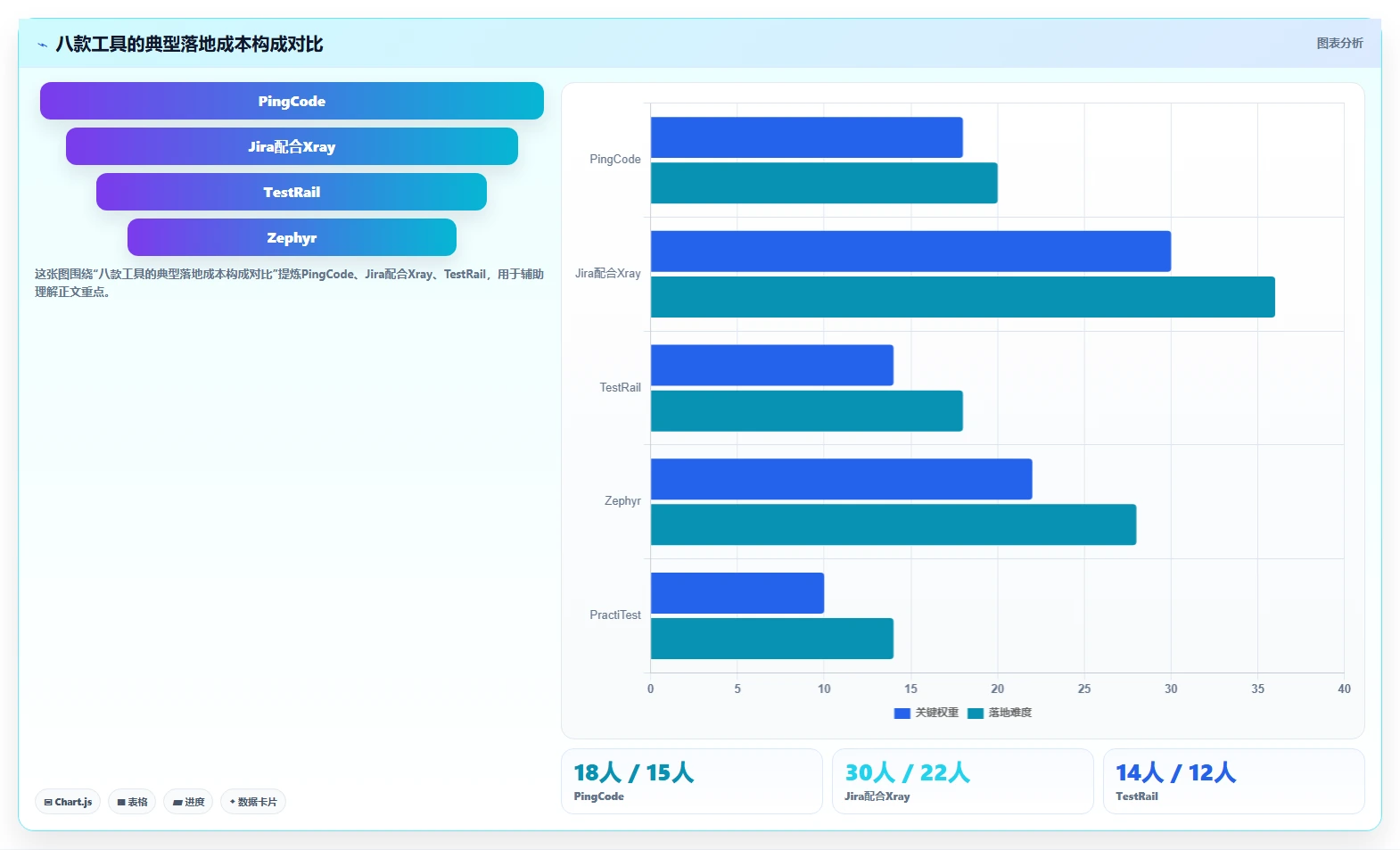Click the description paragraph starting with 这张图围绕
Viewport: 1400px width, 850px height.
[x=289, y=283]
